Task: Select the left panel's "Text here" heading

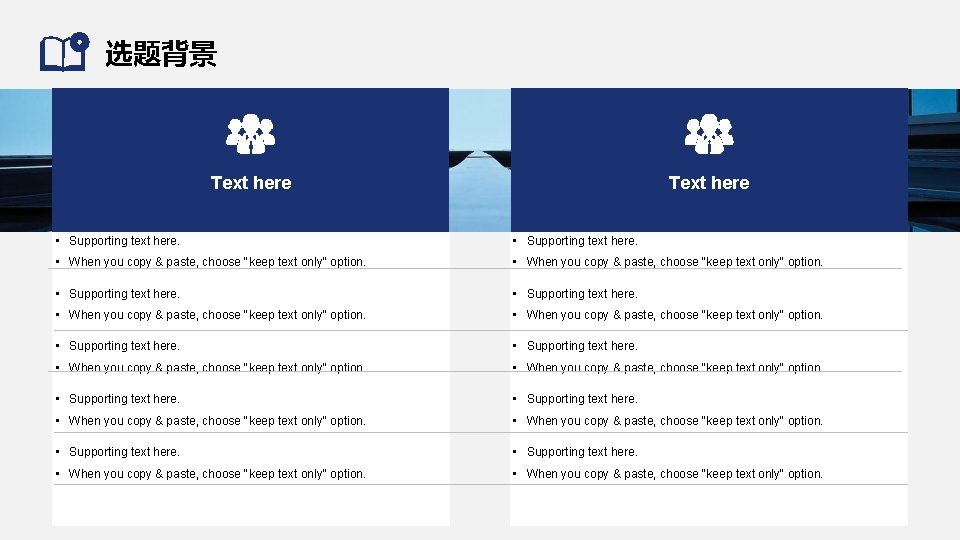Action: pos(251,183)
